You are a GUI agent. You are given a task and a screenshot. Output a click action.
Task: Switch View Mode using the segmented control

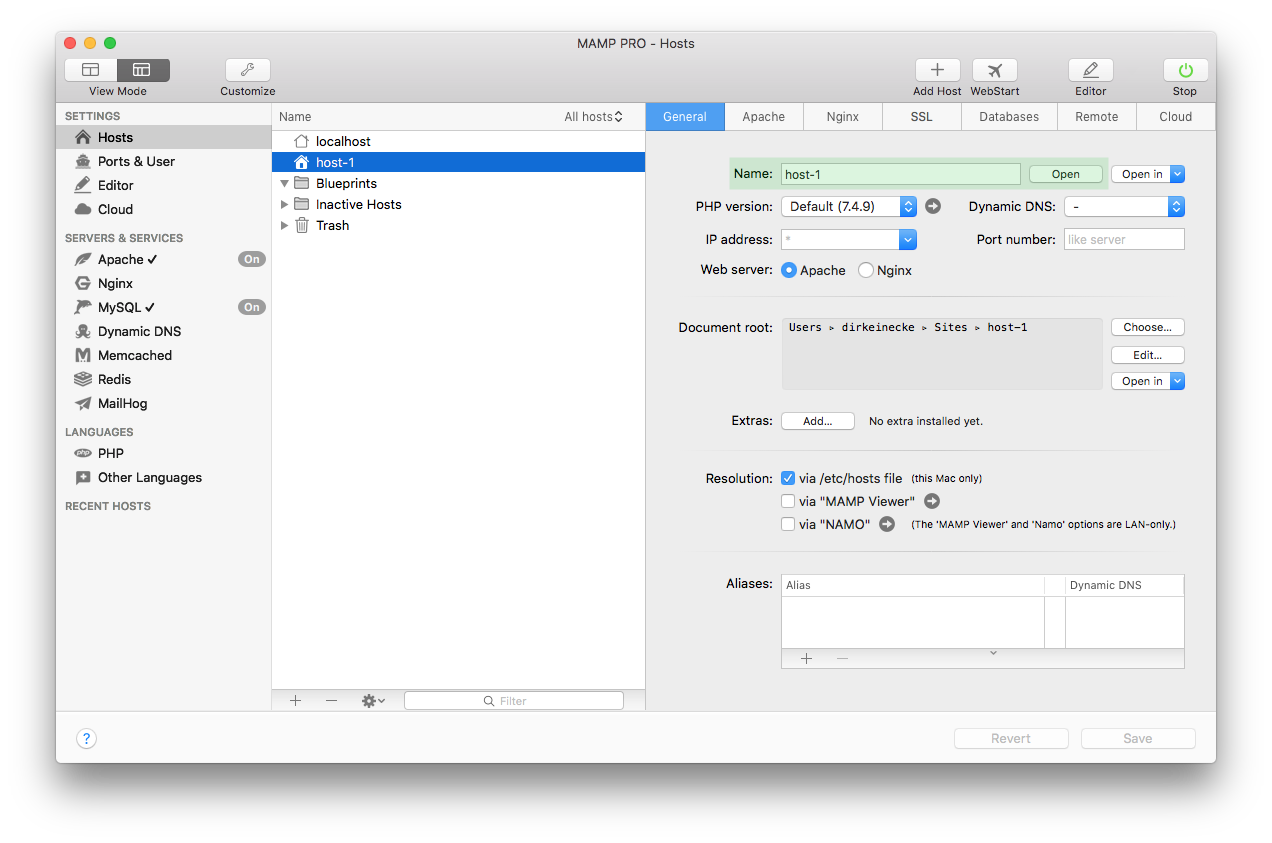coord(91,70)
